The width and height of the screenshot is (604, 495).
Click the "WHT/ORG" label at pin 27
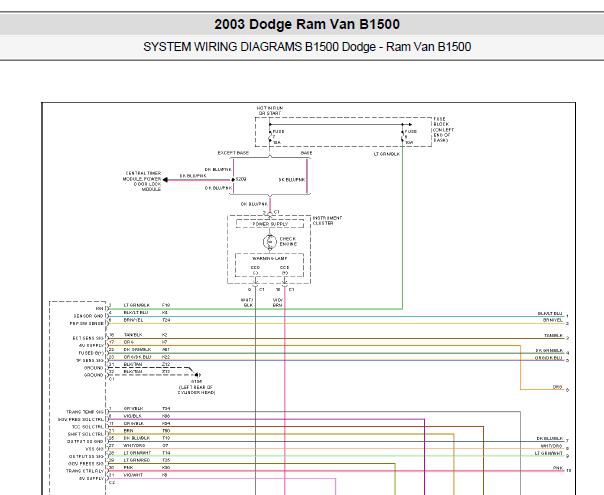[134, 445]
